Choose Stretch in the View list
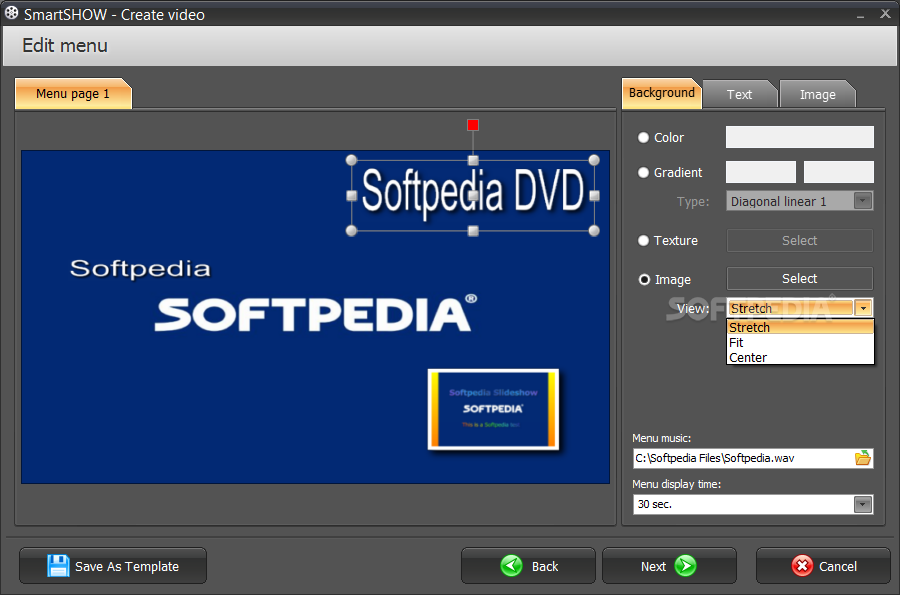The width and height of the screenshot is (900, 595). [x=800, y=327]
